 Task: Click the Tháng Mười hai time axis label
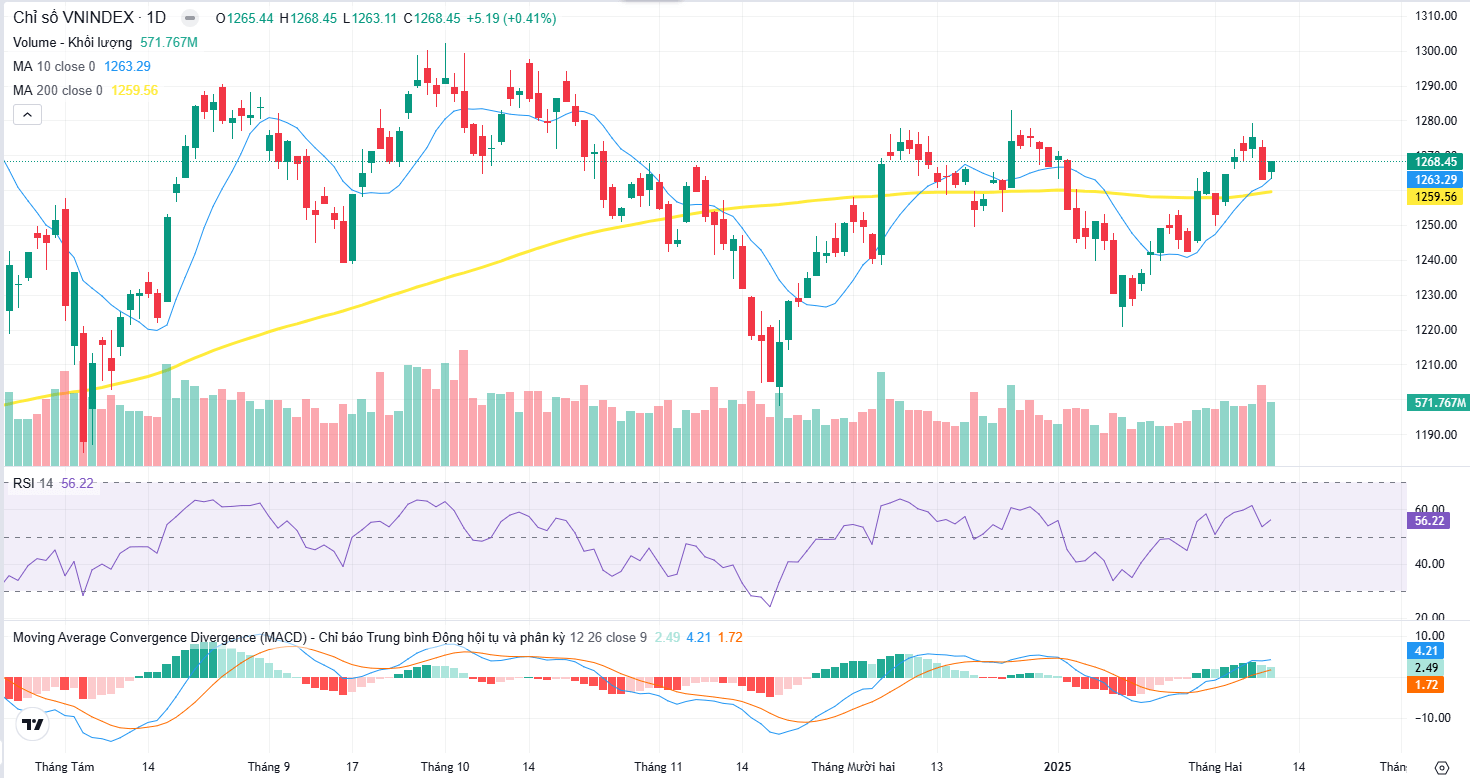[x=853, y=767]
